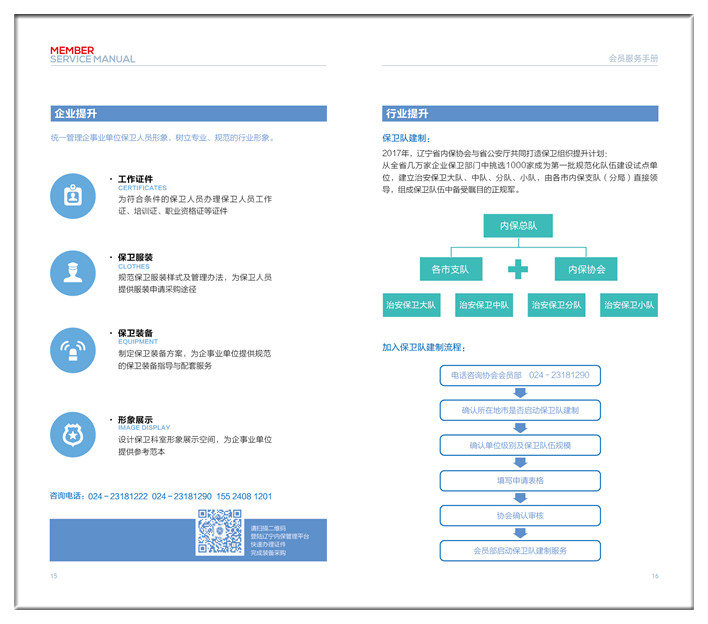Click the 咨询电话 phone number line
This screenshot has height=624, width=708.
161,497
